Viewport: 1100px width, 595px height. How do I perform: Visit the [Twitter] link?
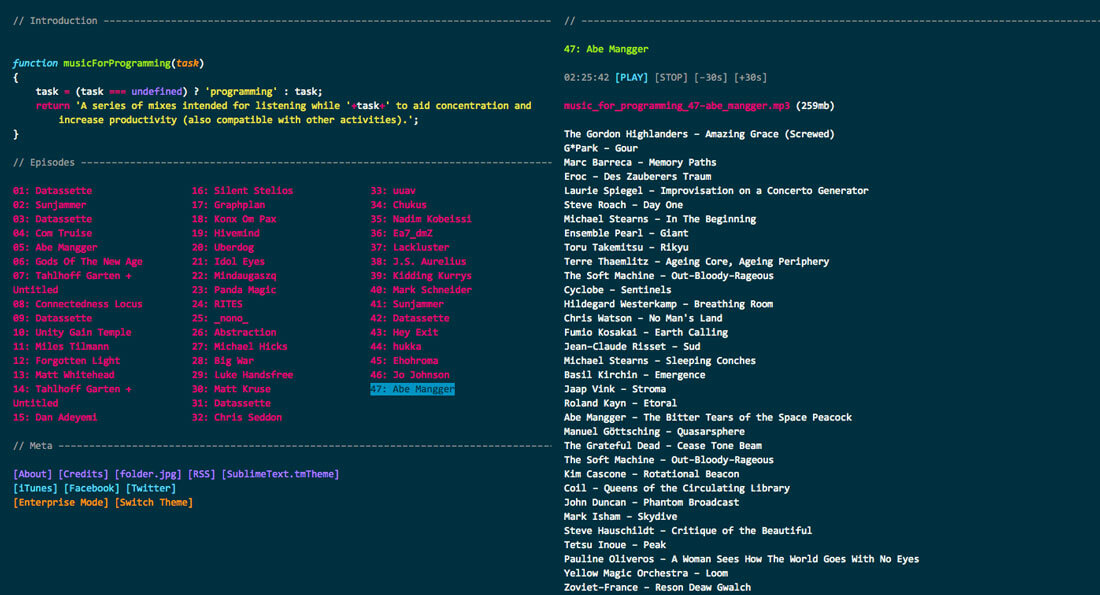coord(150,488)
